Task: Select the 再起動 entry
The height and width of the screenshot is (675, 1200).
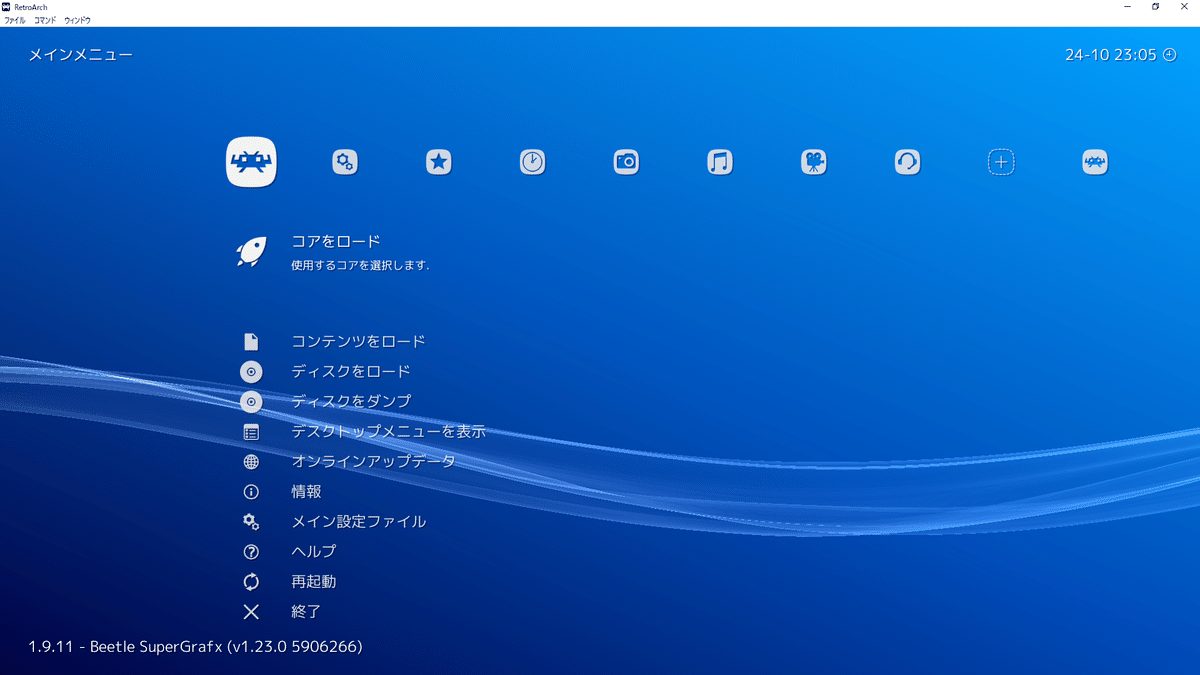Action: [313, 582]
